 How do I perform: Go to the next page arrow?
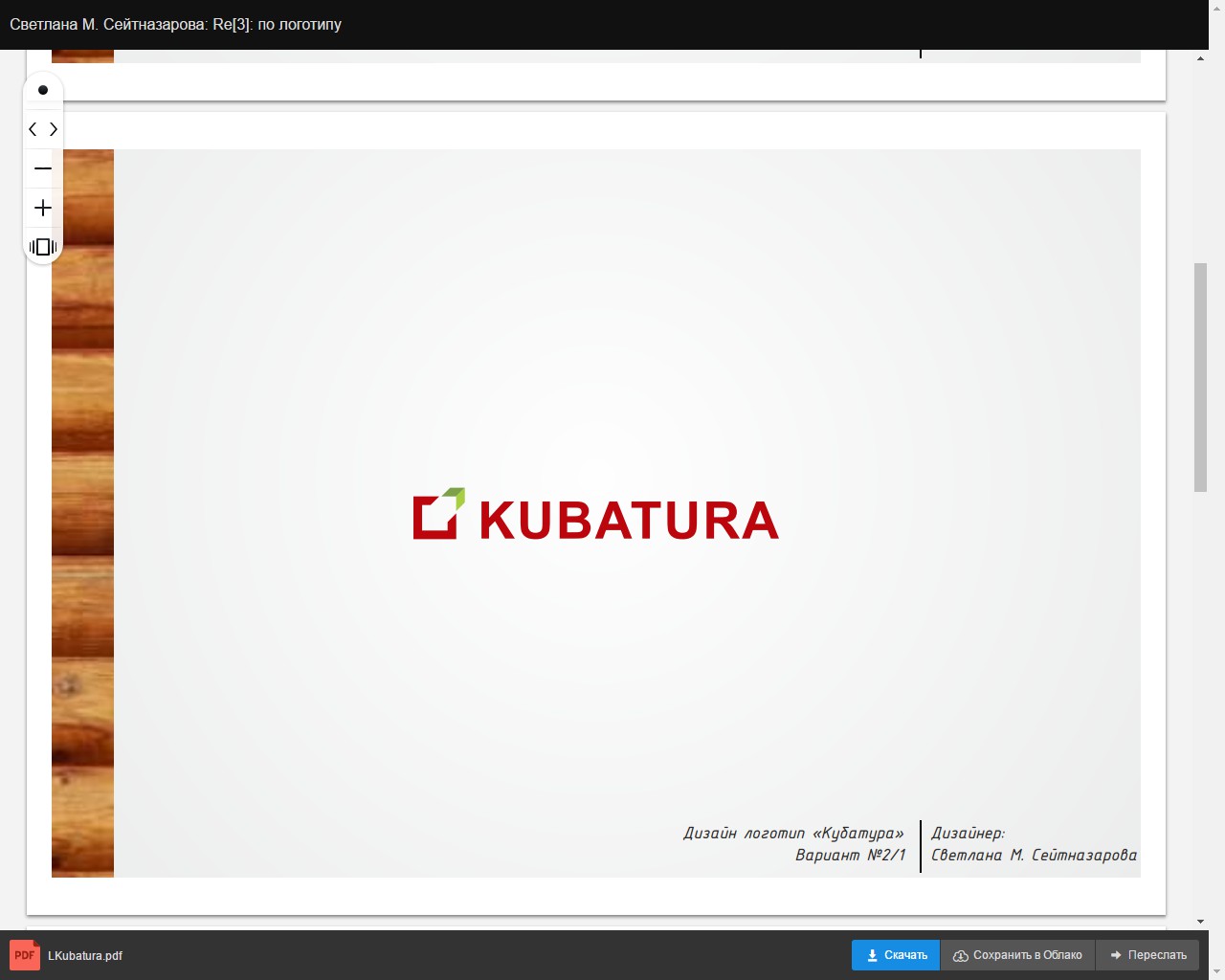point(54,129)
